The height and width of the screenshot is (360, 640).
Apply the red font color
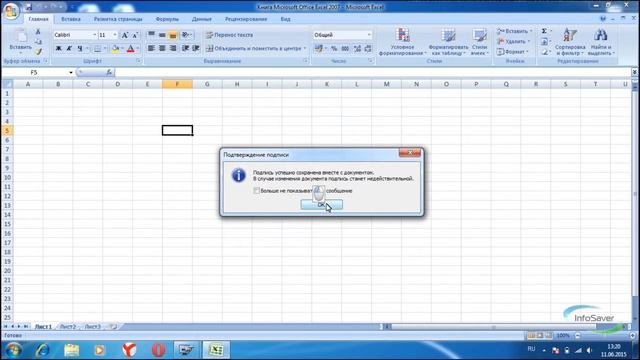click(x=131, y=49)
